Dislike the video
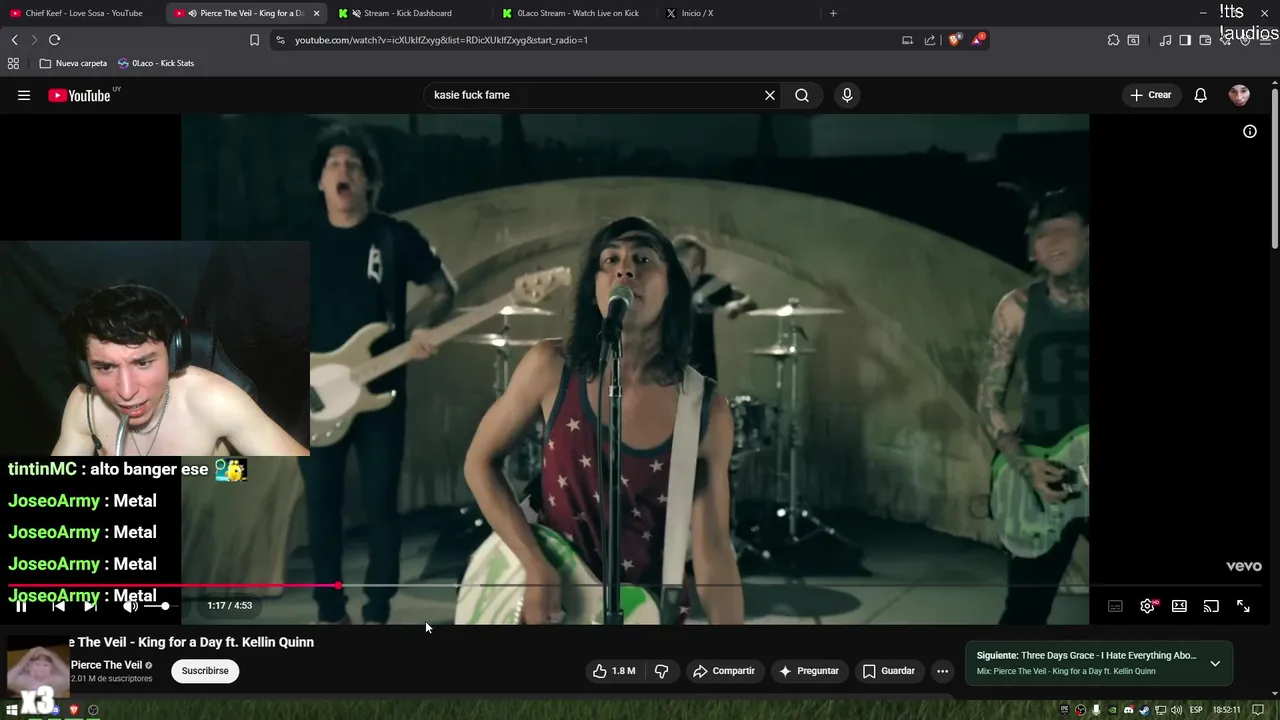 (661, 671)
